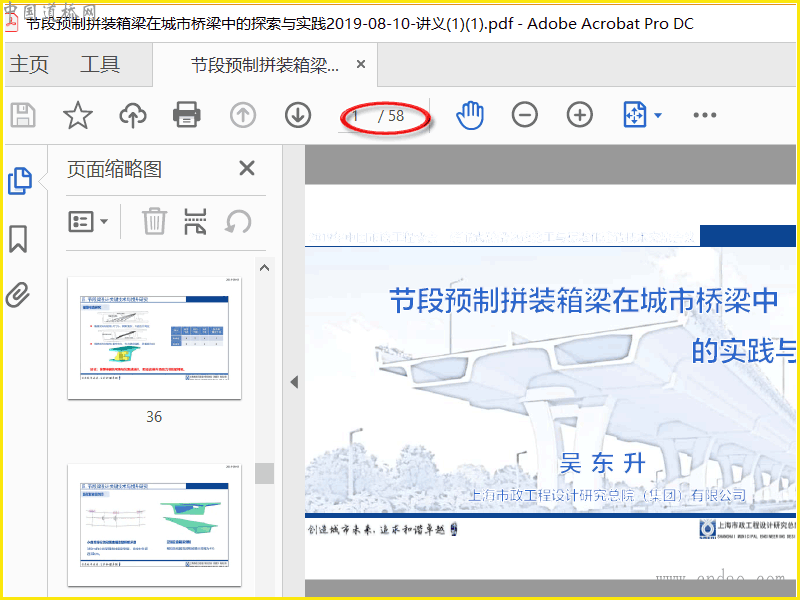Upload file via the cloud icon

[x=133, y=115]
